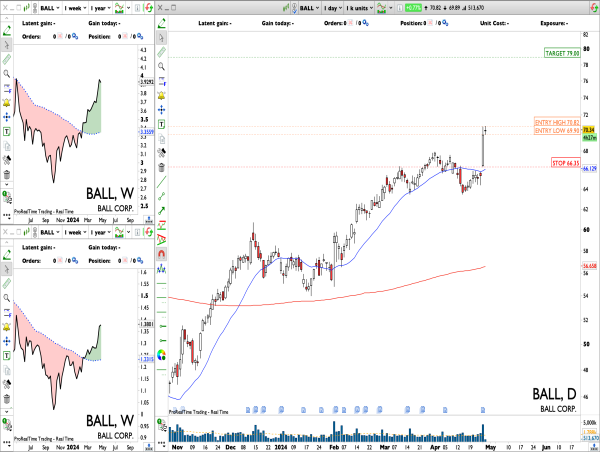Click the time-scale icon at daily chart corner

pos(593,447)
